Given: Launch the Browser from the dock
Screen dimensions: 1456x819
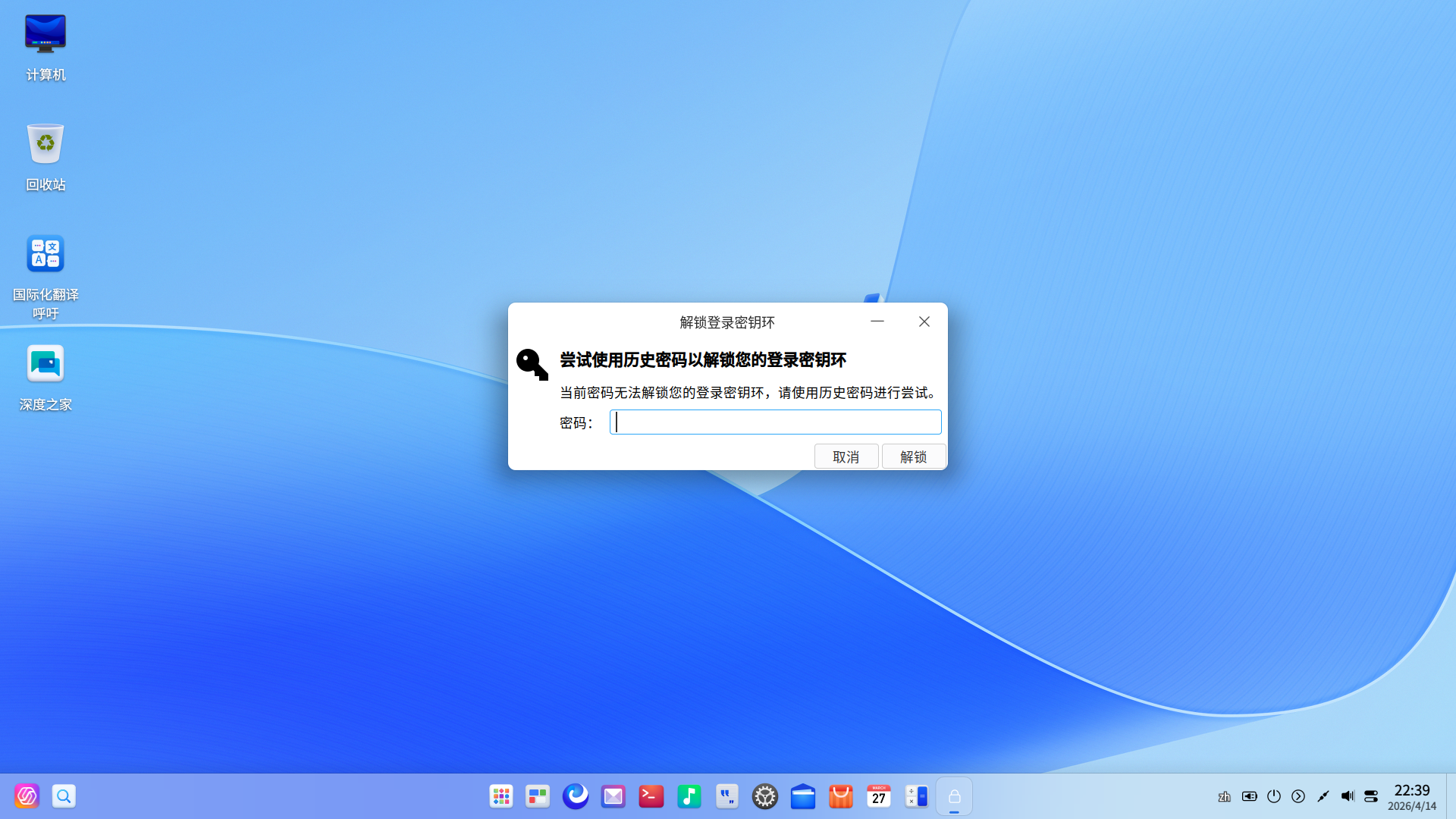Looking at the screenshot, I should click(x=576, y=796).
